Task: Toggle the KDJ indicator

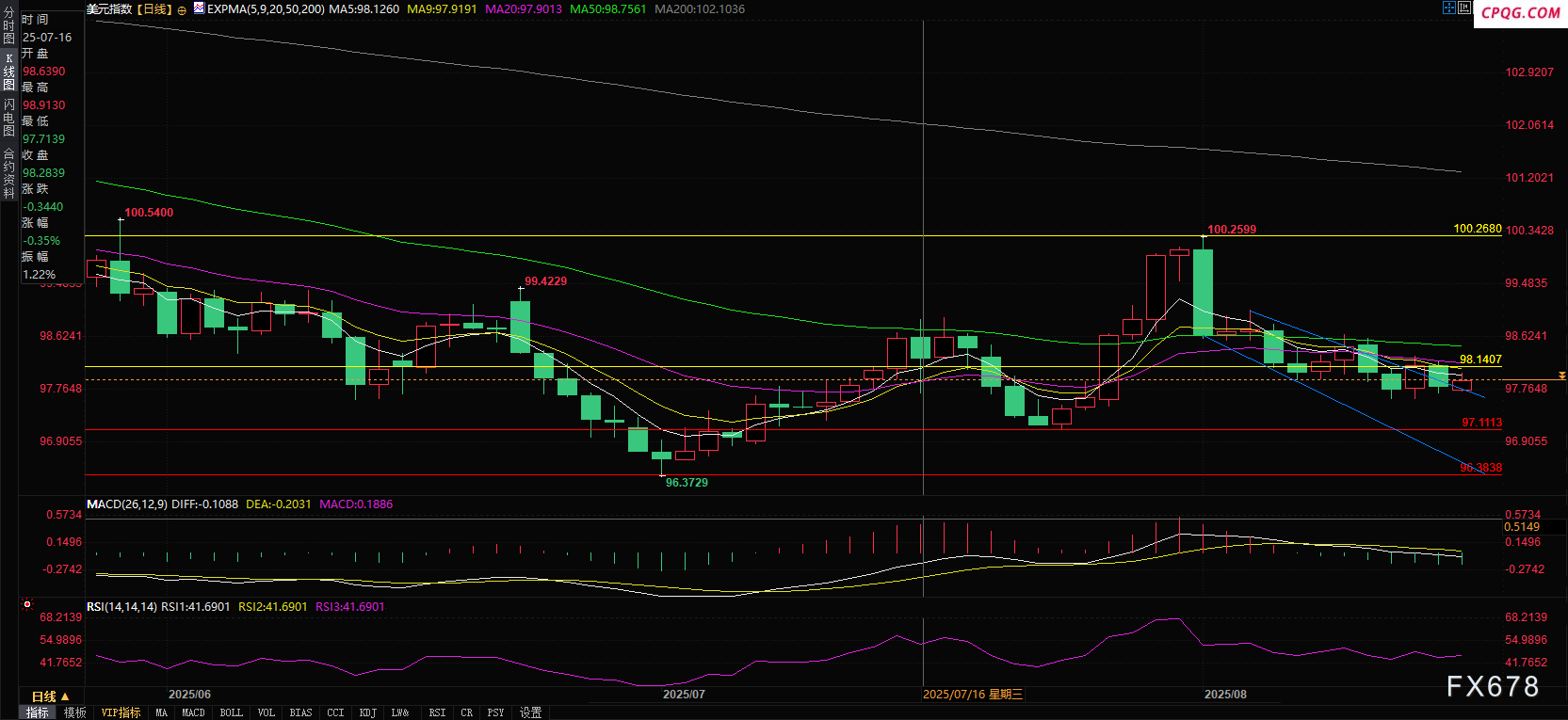Action: 368,712
